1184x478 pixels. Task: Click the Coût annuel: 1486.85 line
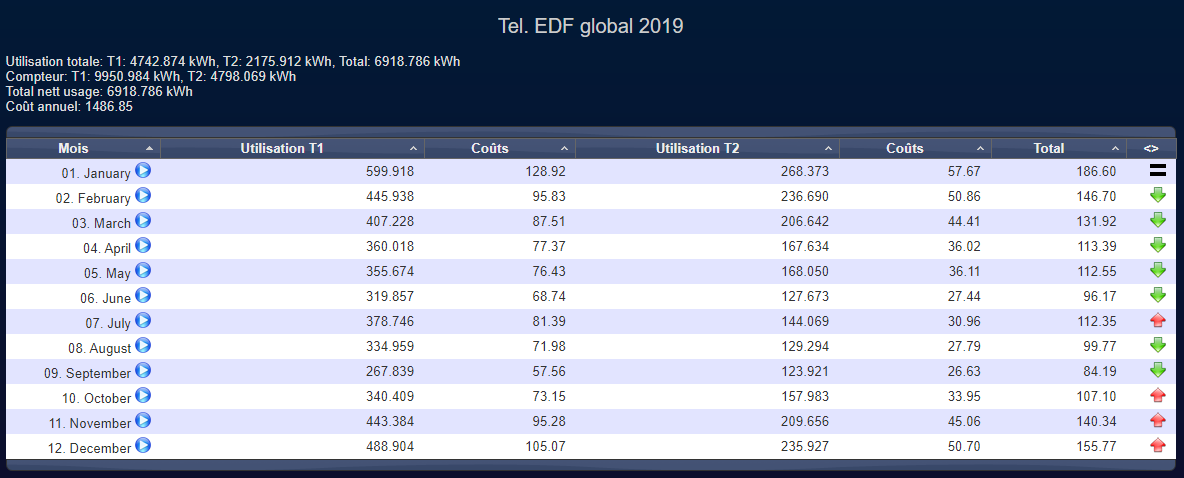tap(69, 107)
